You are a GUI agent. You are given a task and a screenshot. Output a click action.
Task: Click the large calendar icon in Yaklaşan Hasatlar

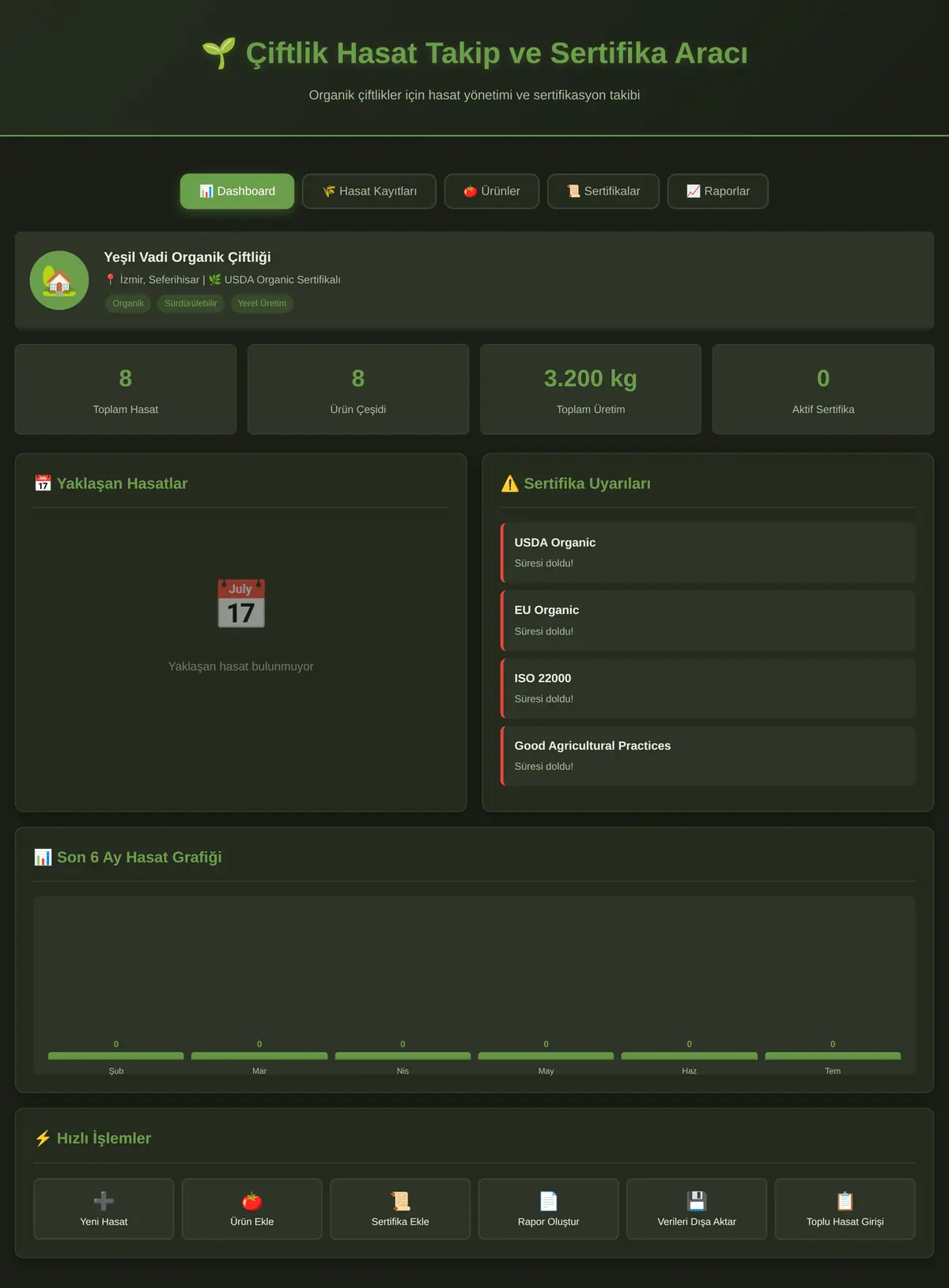(241, 604)
